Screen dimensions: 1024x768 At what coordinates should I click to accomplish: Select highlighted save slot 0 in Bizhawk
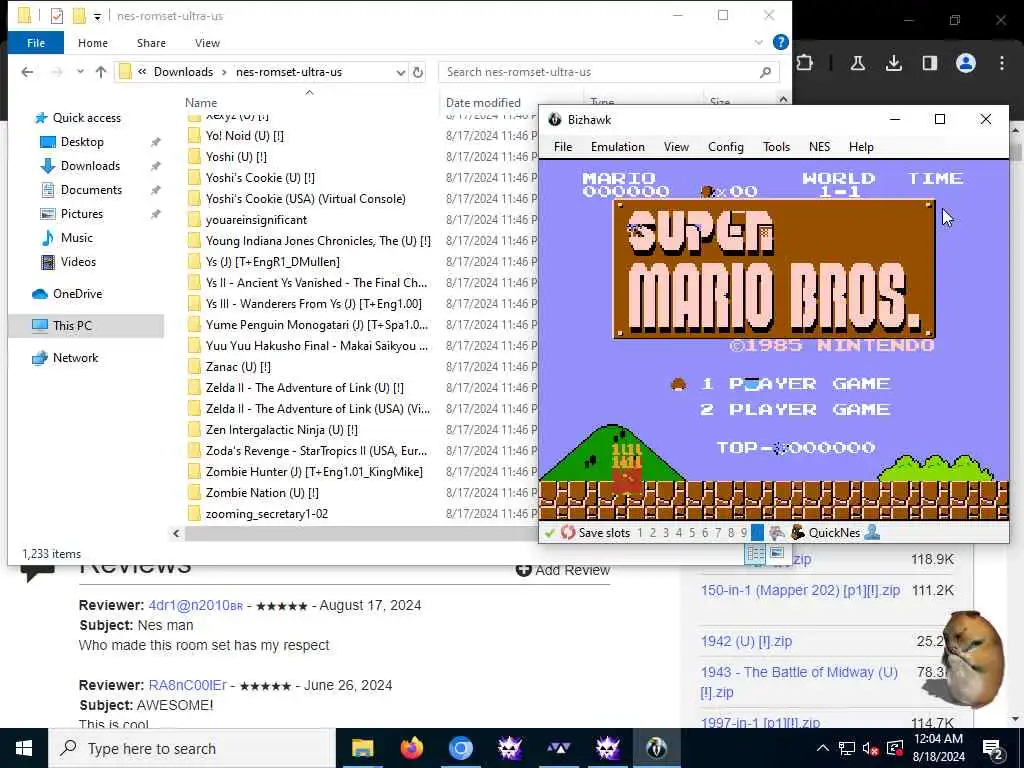coord(757,533)
